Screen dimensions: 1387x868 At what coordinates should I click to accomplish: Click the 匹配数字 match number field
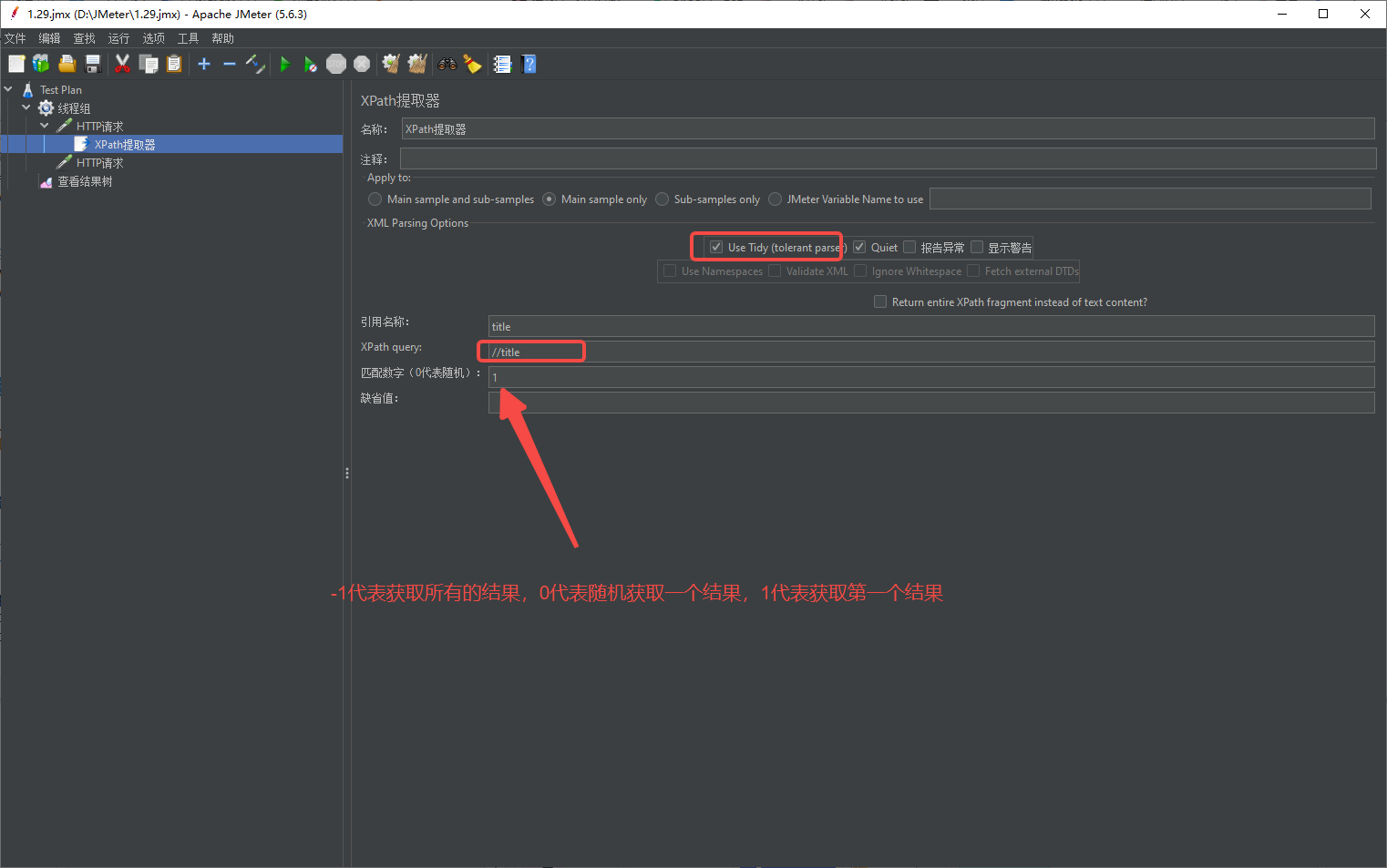931,377
